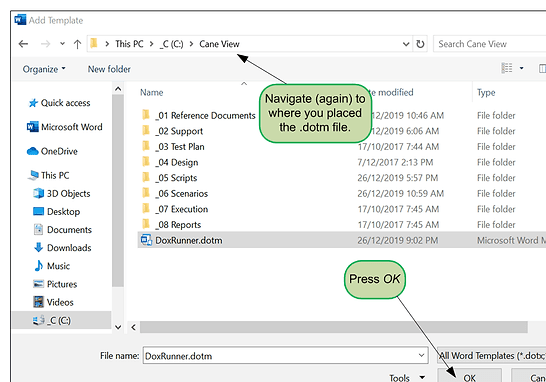
Task: Click the Documents icon in sidebar
Action: tap(38, 229)
